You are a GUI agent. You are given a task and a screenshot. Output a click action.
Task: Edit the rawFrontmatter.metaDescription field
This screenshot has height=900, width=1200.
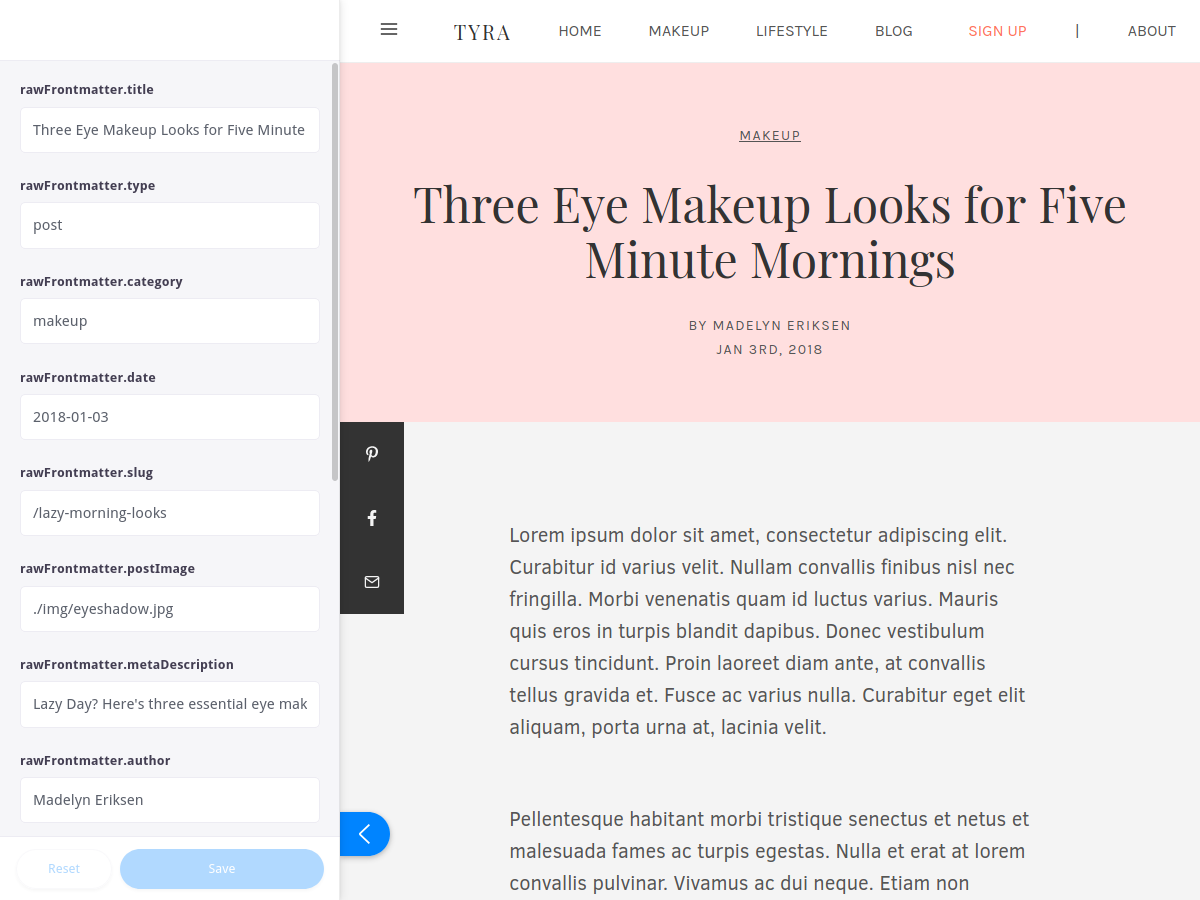coord(170,704)
